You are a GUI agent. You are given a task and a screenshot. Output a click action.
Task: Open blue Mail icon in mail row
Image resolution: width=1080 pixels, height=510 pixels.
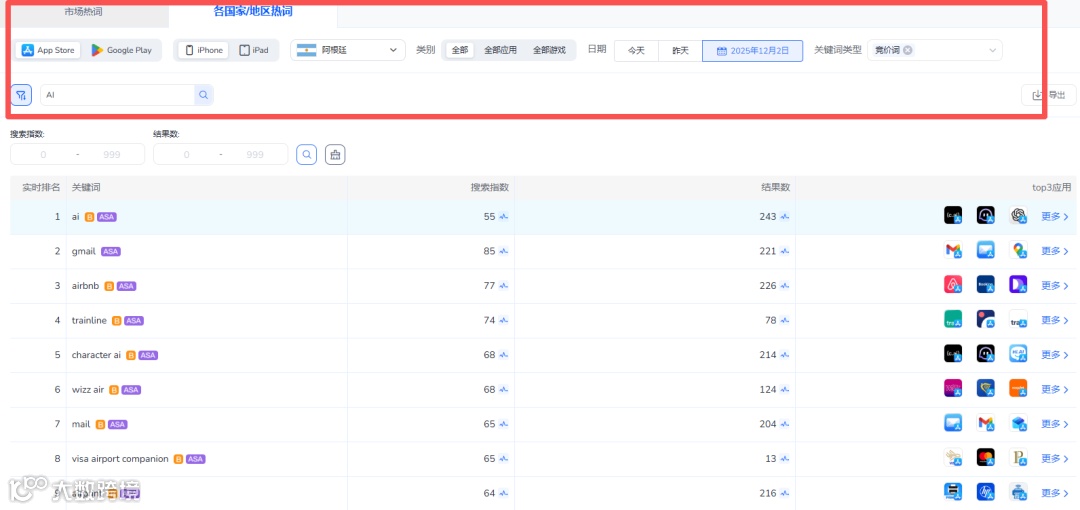(953, 423)
